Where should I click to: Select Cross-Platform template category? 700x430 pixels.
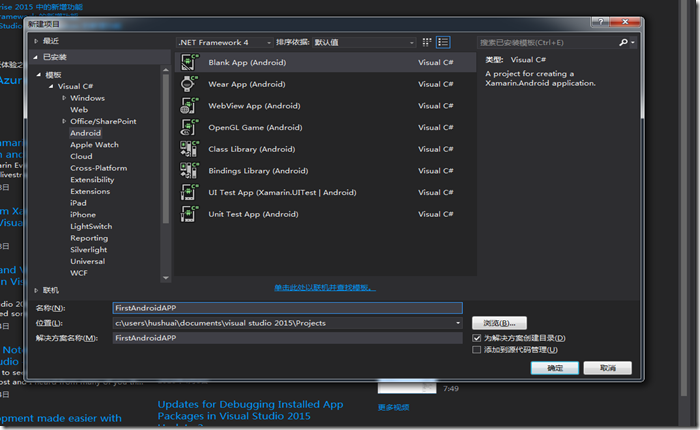click(99, 168)
